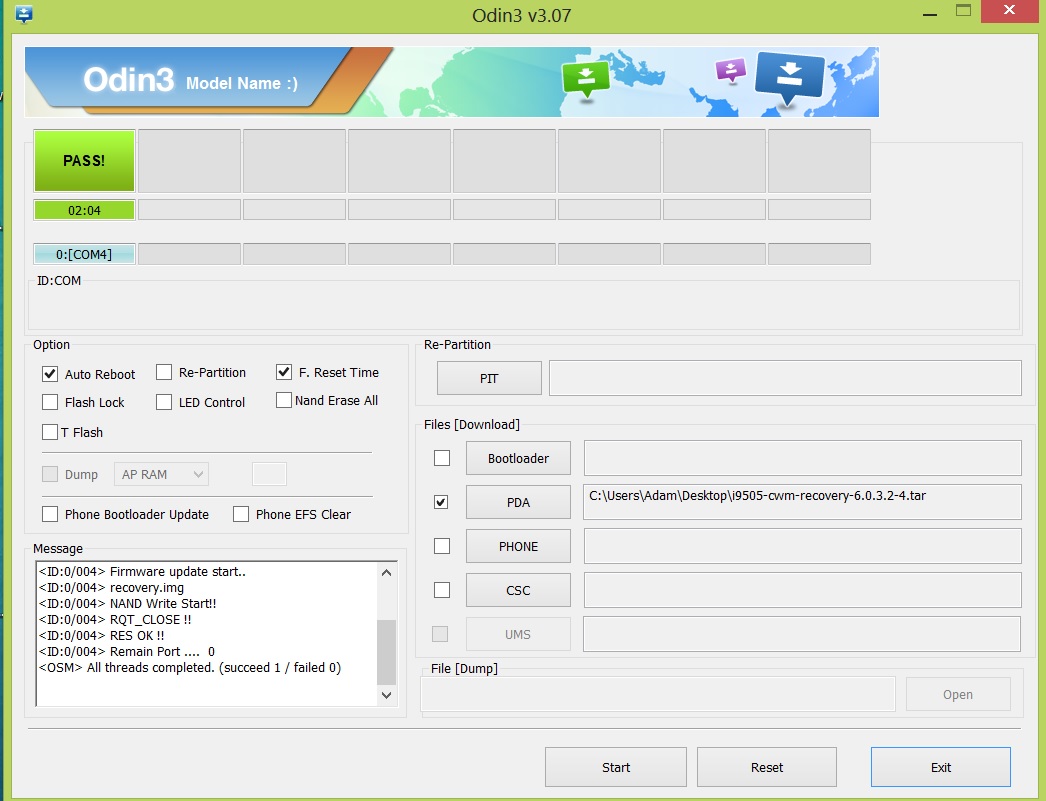The width and height of the screenshot is (1046, 801).
Task: Check the T Flash option
Action: pos(50,432)
